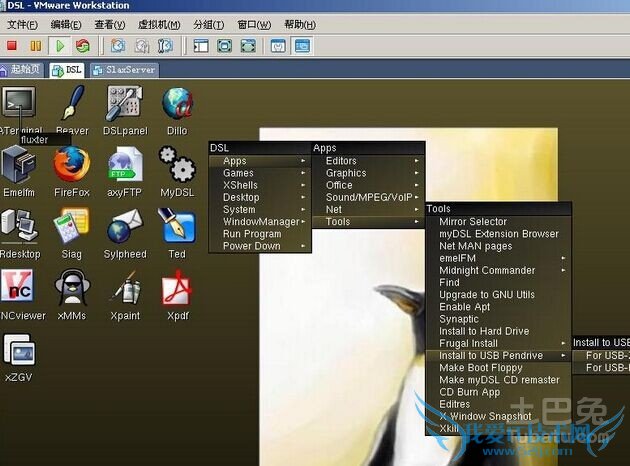Launch the MyDSL desktop icon
Viewport: 630px width, 466px height.
[176, 165]
